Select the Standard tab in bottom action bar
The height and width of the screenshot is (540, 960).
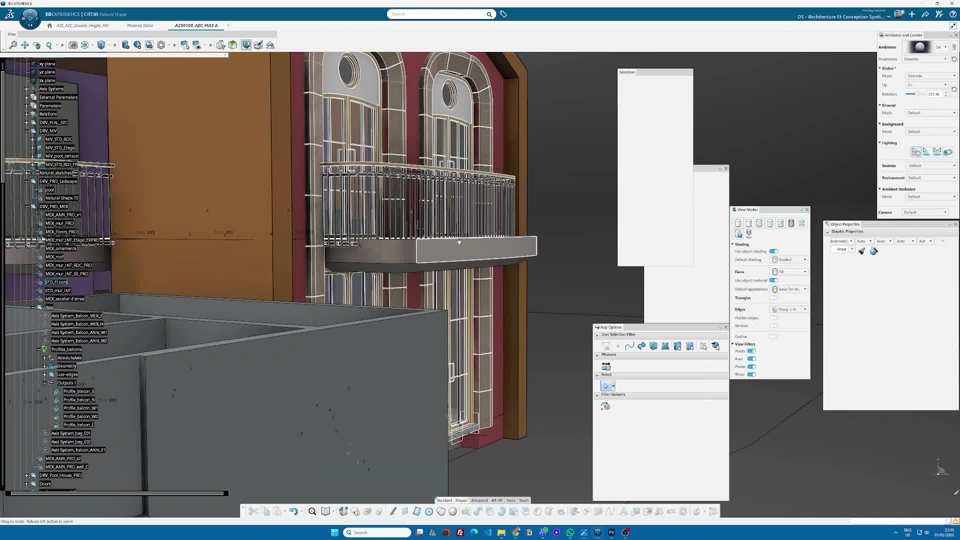coord(444,500)
